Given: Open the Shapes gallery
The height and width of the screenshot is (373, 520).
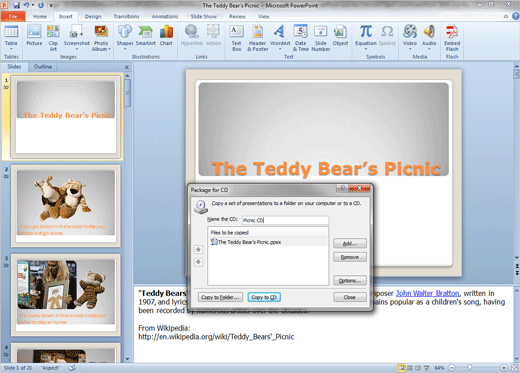Looking at the screenshot, I should pyautogui.click(x=125, y=37).
